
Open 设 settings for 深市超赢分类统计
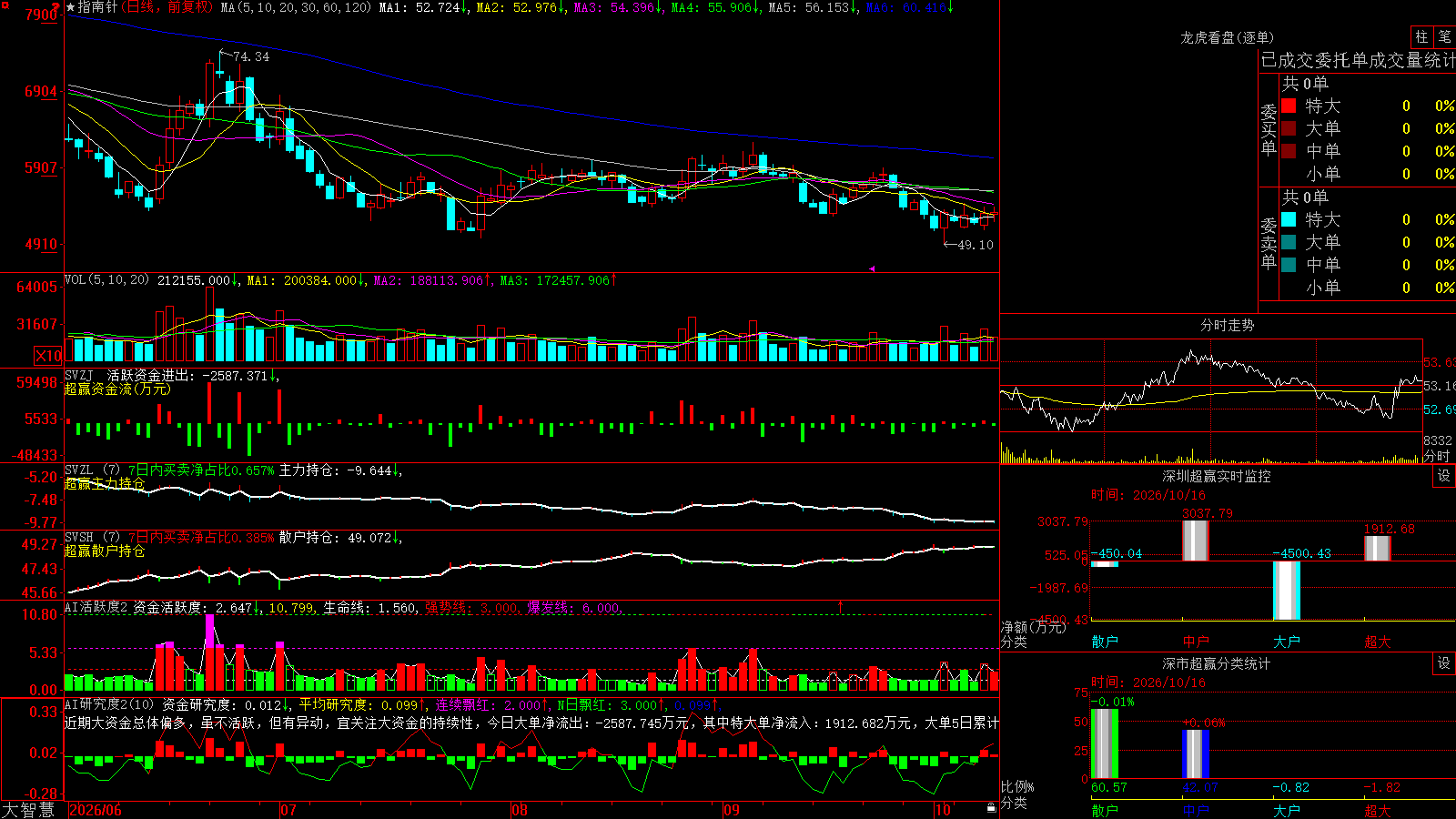[x=1444, y=663]
